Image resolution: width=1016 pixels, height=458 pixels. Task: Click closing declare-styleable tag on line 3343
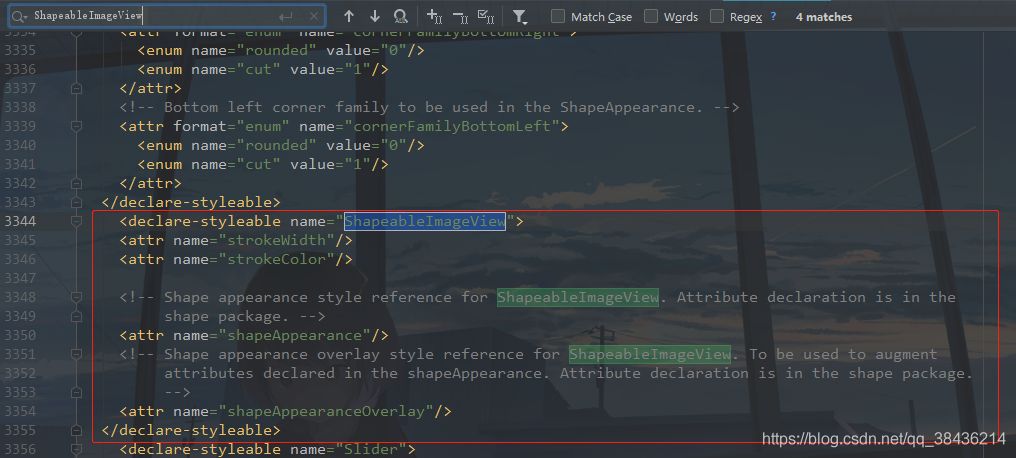tap(191, 202)
